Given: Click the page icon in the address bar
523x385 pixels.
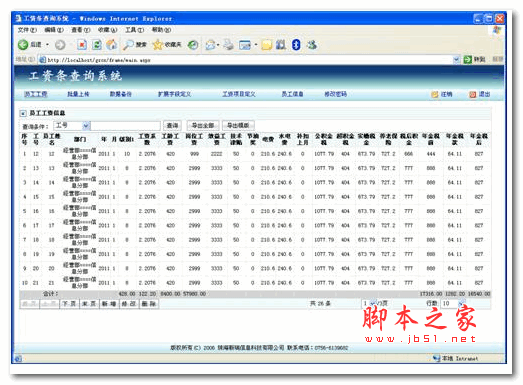Looking at the screenshot, I should pyautogui.click(x=42, y=60).
